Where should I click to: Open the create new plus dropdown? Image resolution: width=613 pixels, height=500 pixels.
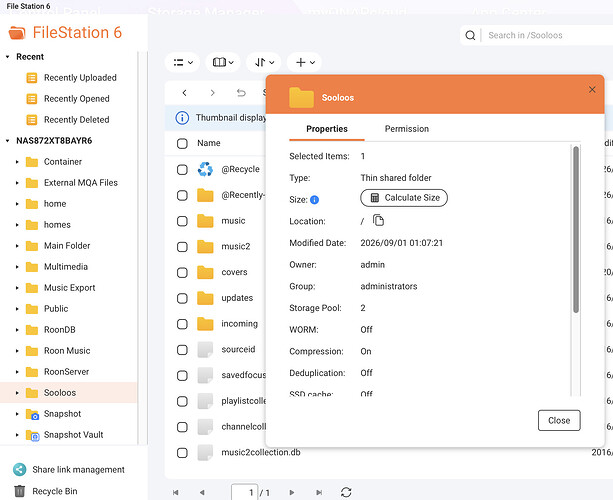(x=305, y=63)
